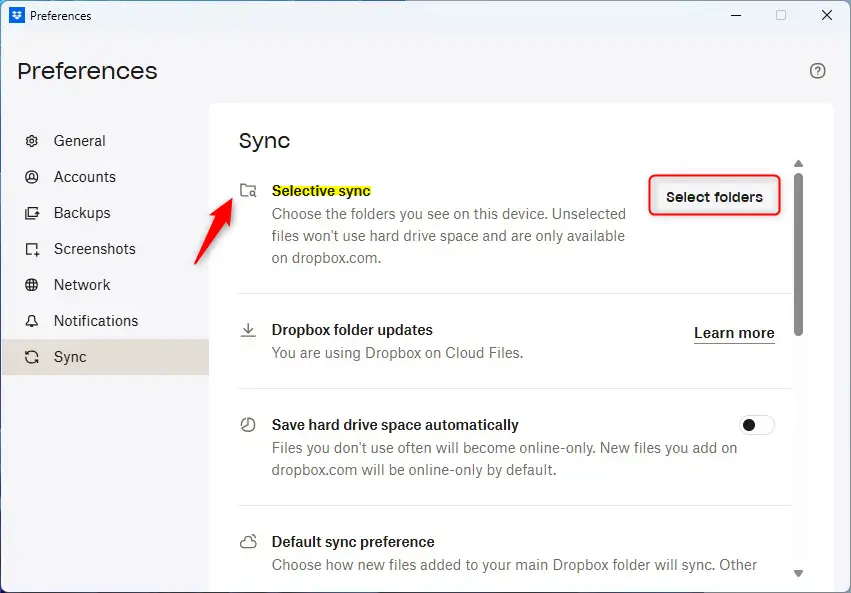
Task: Click the General gear icon
Action: (32, 141)
